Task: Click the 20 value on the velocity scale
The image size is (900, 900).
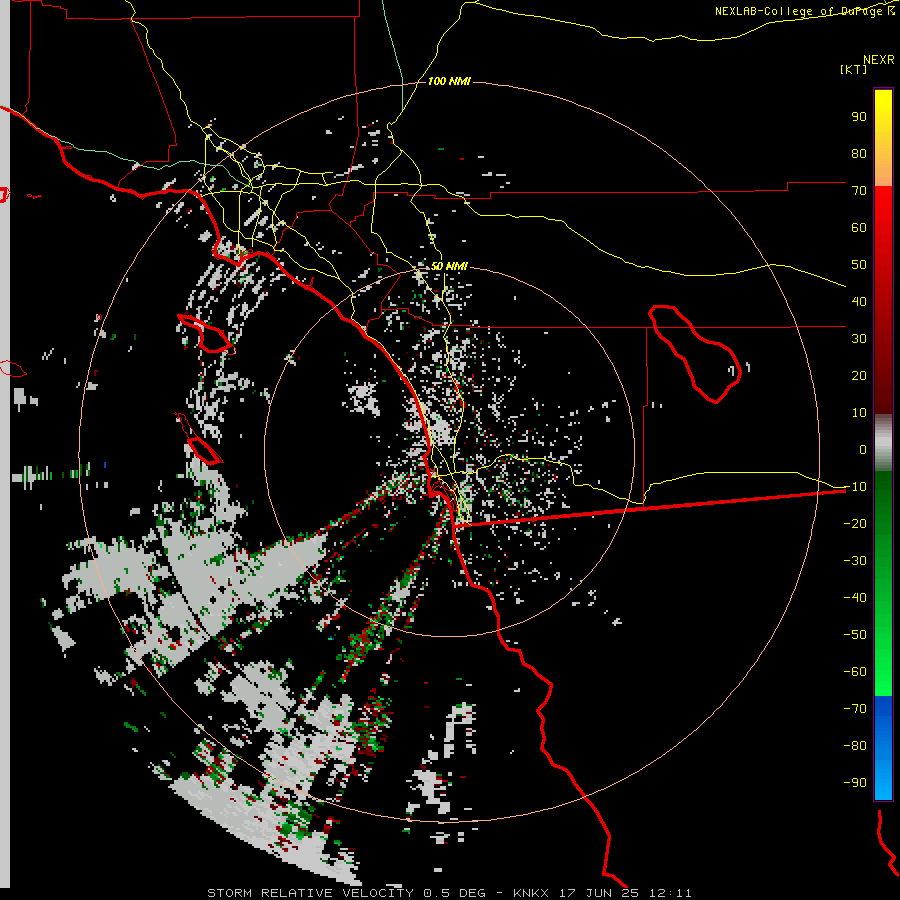Action: click(859, 375)
